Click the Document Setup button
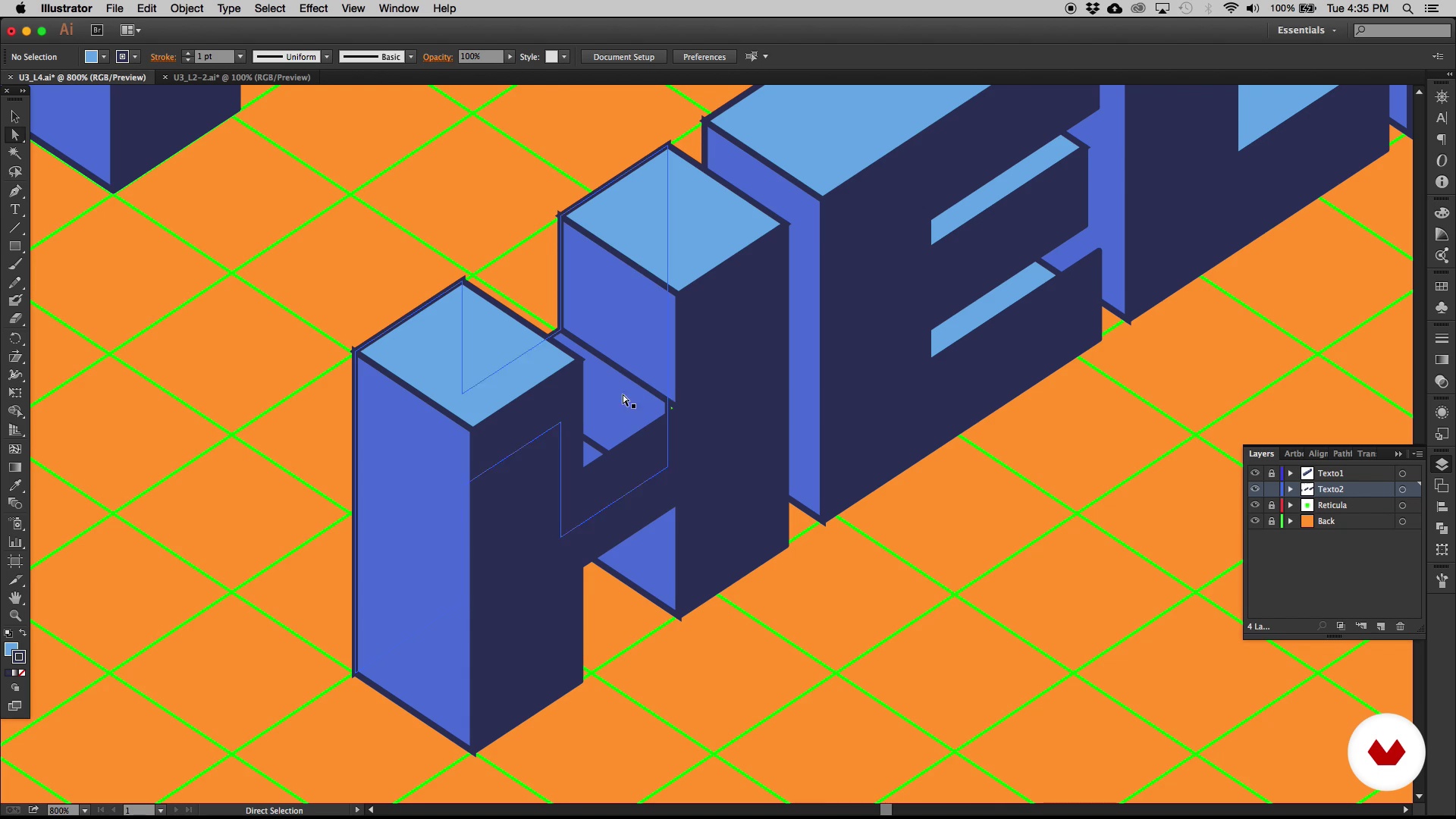 click(623, 57)
